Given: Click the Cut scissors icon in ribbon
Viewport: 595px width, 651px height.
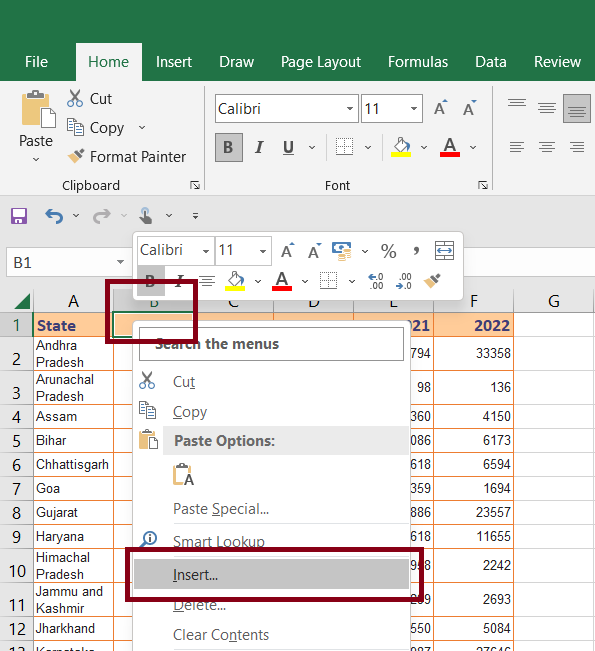Looking at the screenshot, I should pyautogui.click(x=75, y=98).
